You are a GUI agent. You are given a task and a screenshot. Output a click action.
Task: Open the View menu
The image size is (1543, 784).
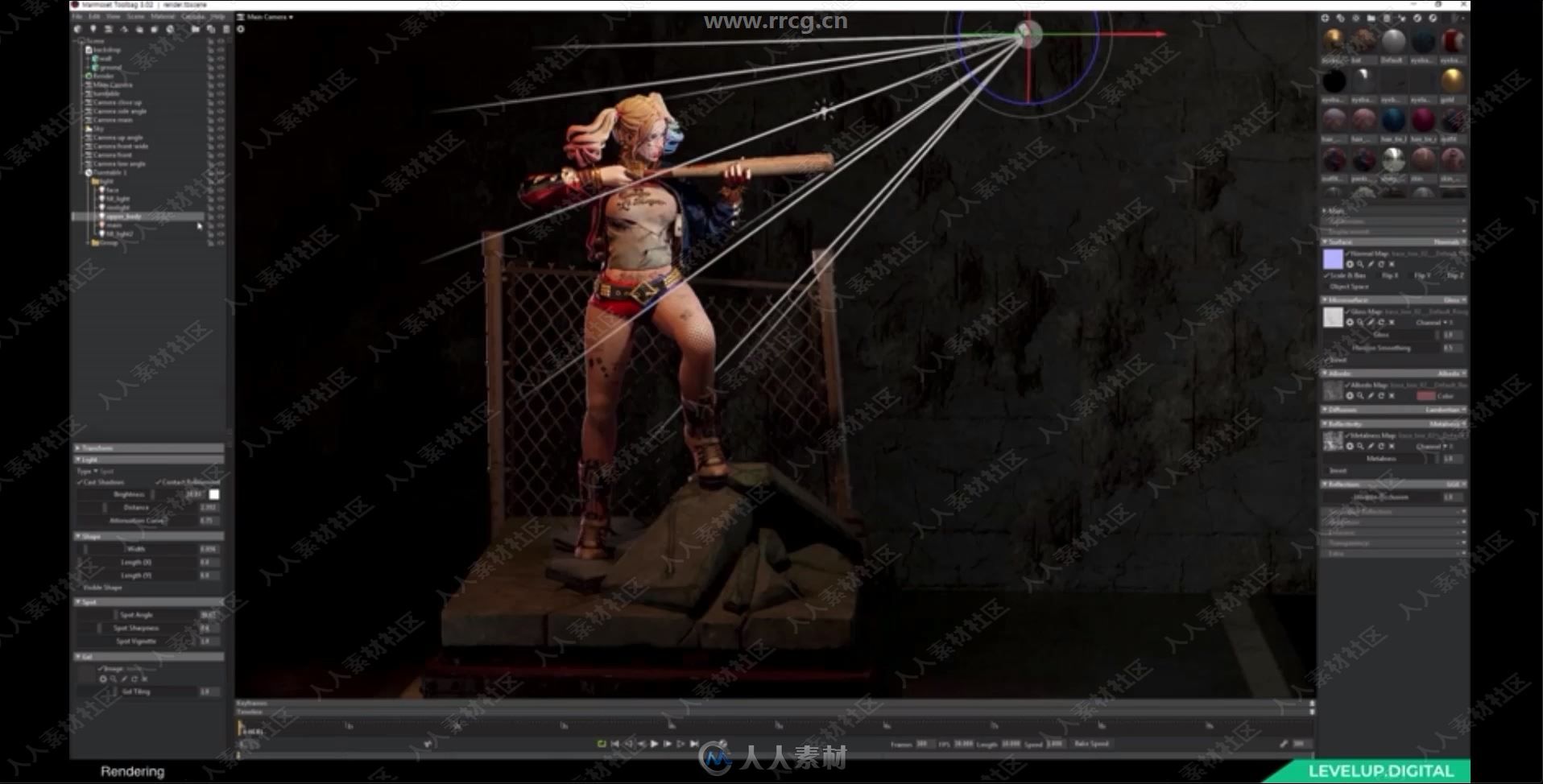click(x=113, y=17)
